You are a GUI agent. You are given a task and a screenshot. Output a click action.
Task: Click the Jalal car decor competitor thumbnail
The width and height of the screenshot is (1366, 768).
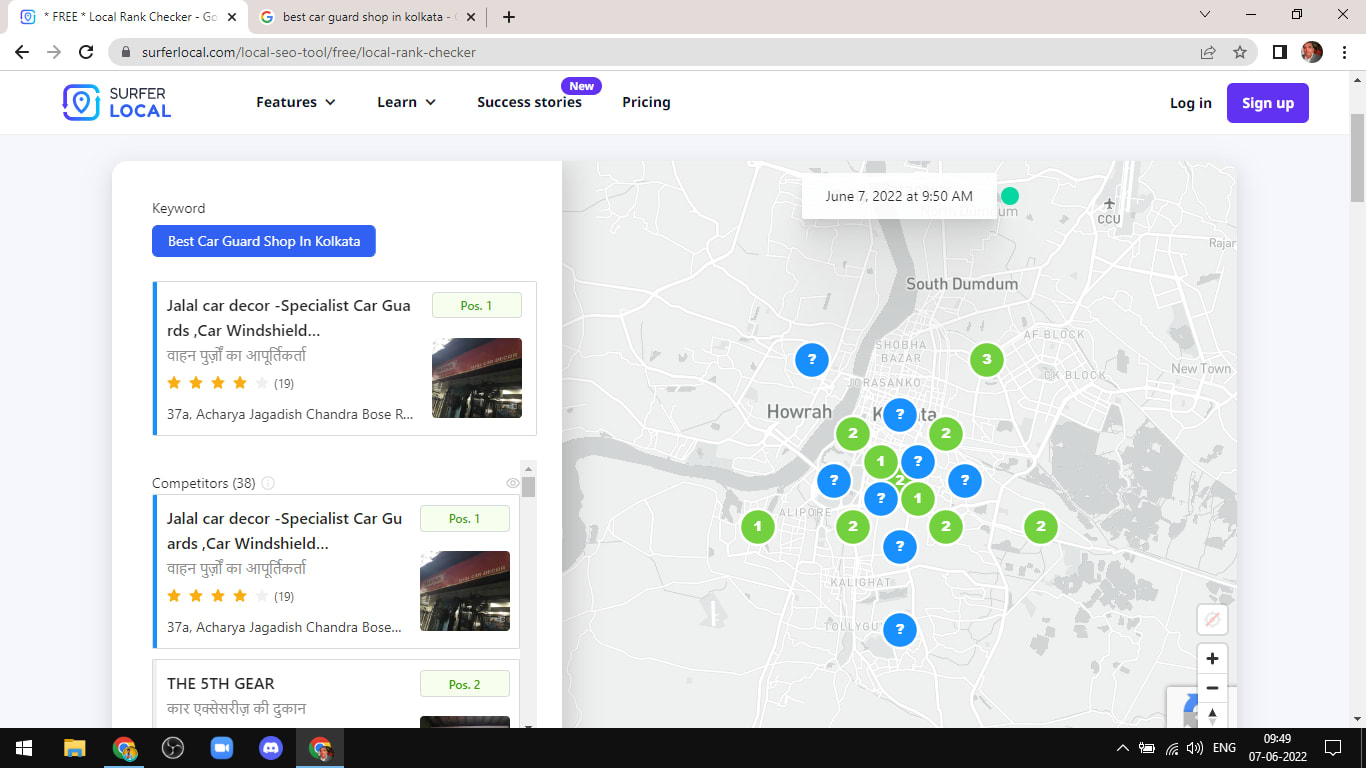[x=464, y=590]
